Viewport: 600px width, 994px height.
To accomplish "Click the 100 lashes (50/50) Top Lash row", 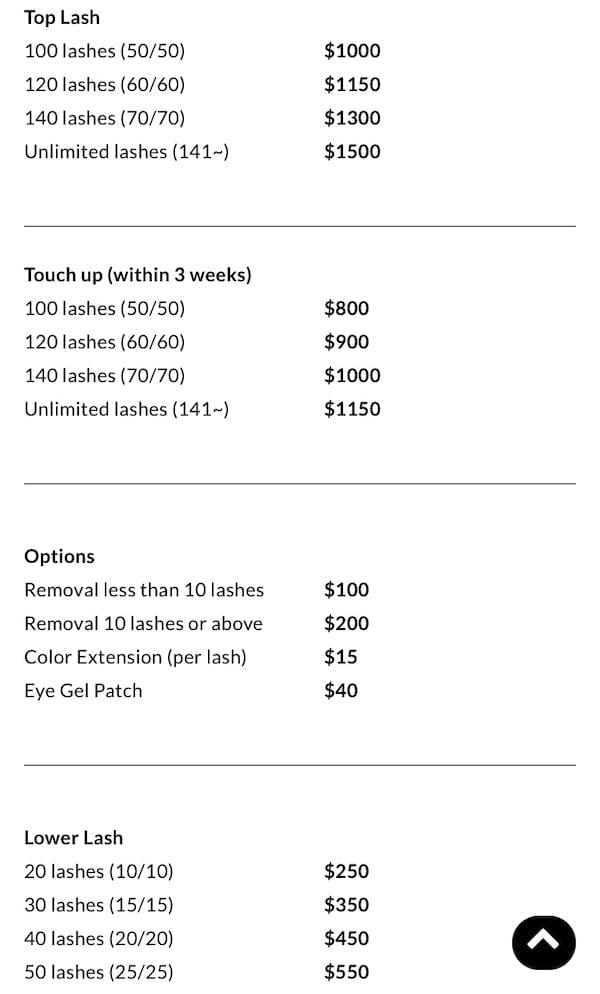I will (202, 51).
